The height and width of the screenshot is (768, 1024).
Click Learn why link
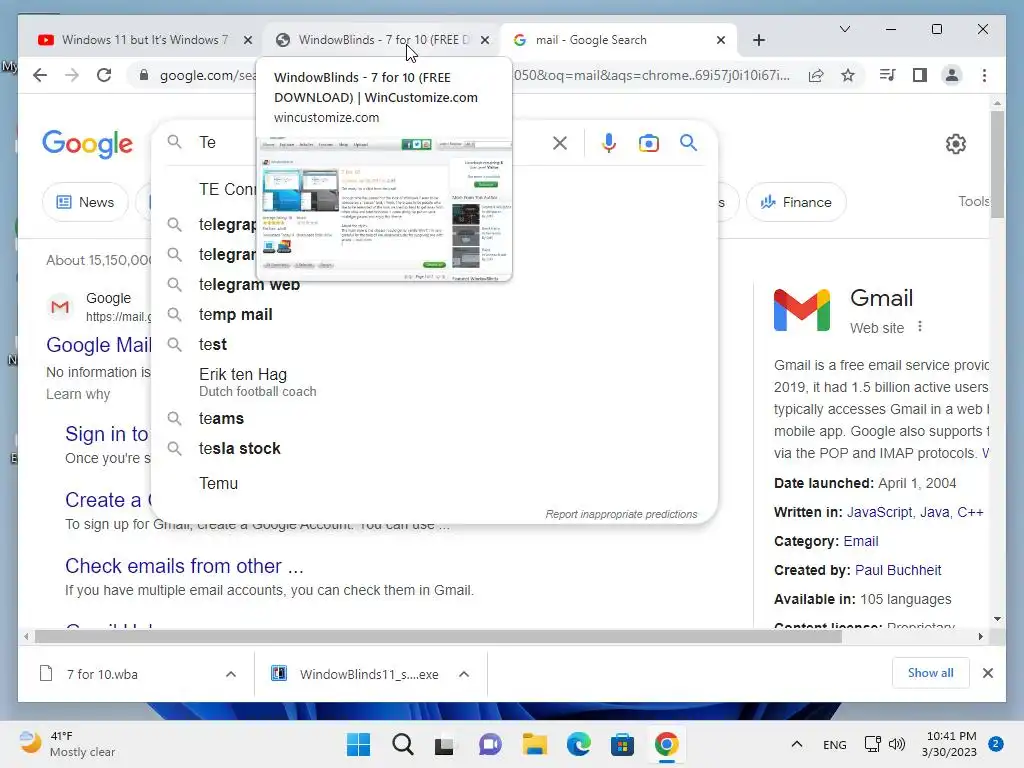(x=78, y=394)
